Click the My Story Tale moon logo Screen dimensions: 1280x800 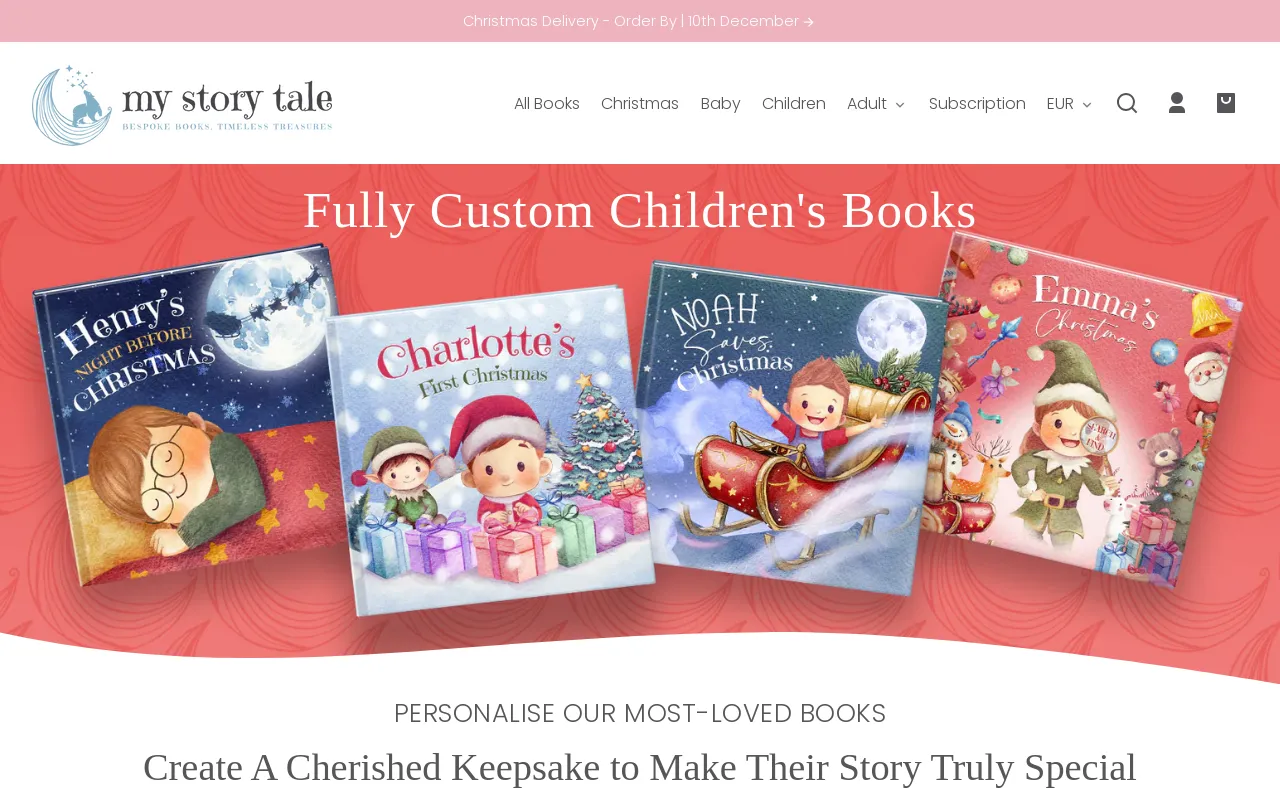pos(72,105)
